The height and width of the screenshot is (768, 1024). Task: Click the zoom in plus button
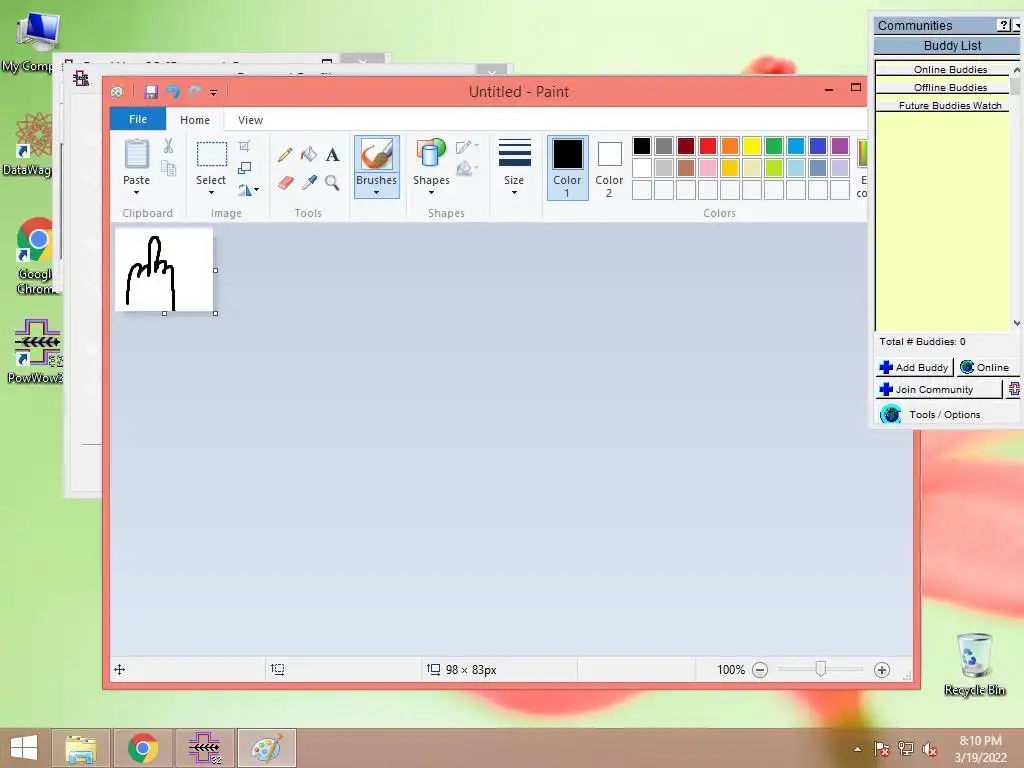882,670
